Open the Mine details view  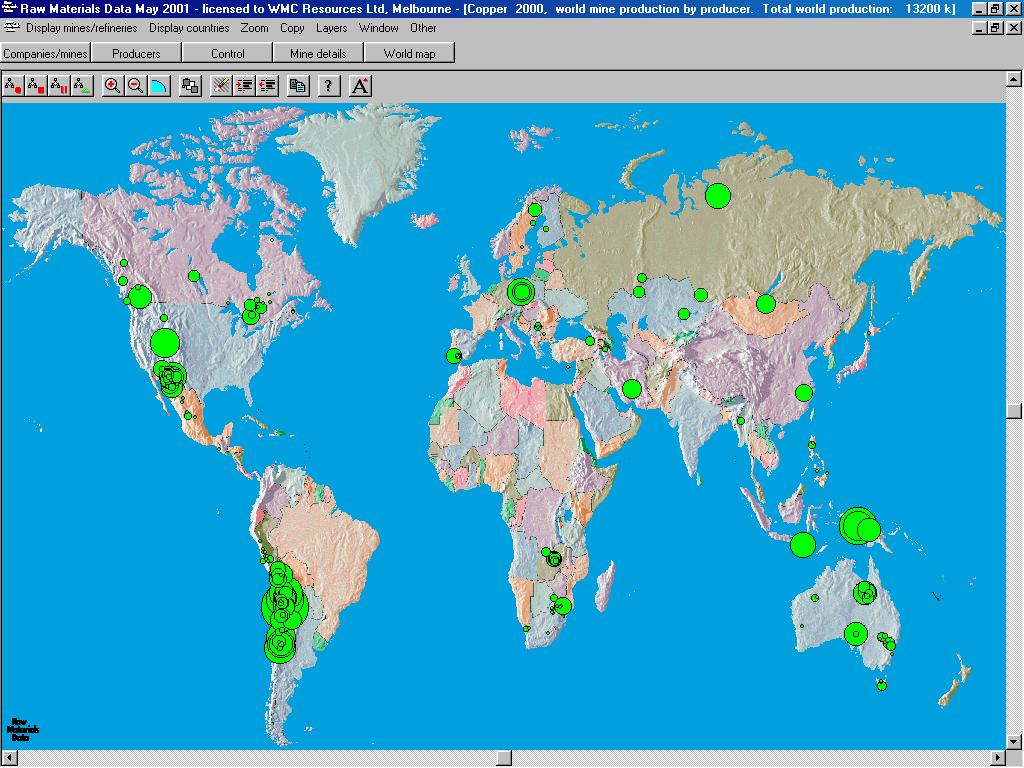318,54
